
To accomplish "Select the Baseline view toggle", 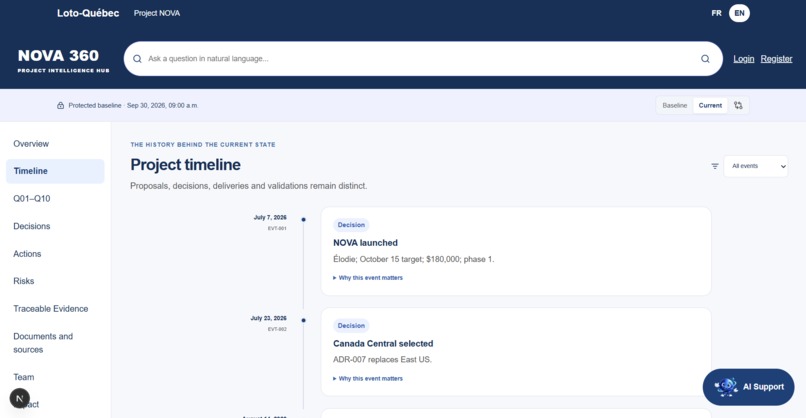I will coord(674,105).
